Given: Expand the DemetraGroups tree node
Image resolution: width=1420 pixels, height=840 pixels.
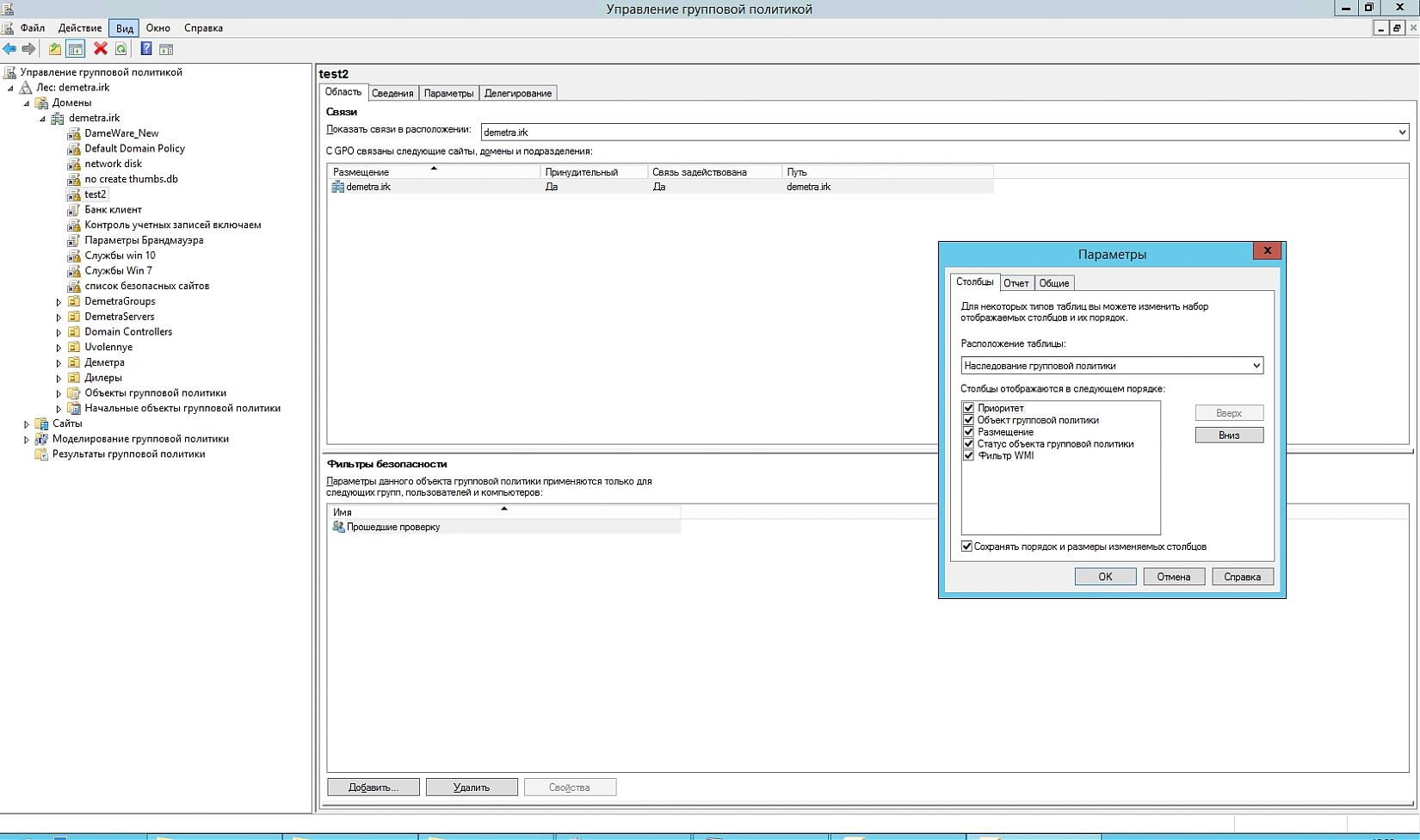Looking at the screenshot, I should point(59,302).
